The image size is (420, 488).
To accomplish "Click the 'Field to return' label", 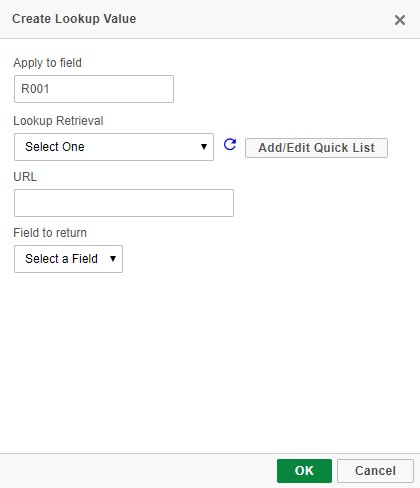I will (50, 233).
